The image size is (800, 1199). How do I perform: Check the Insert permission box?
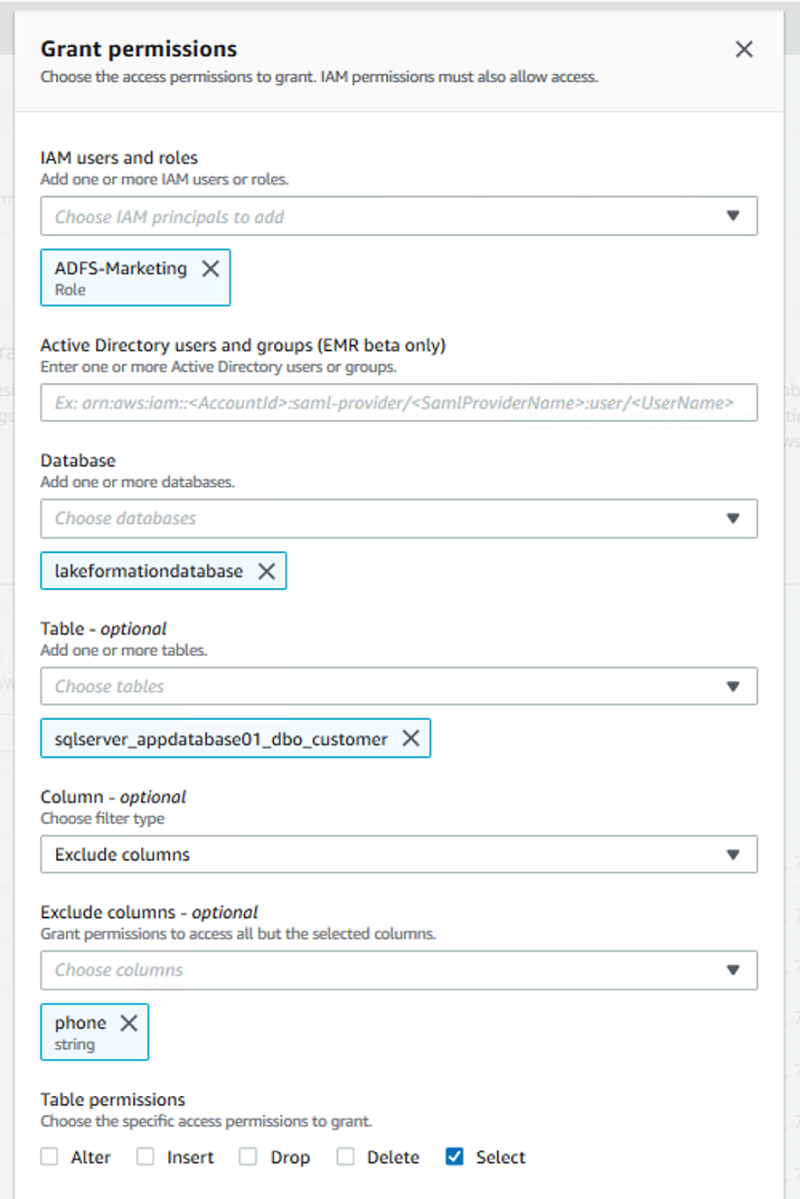point(146,1157)
